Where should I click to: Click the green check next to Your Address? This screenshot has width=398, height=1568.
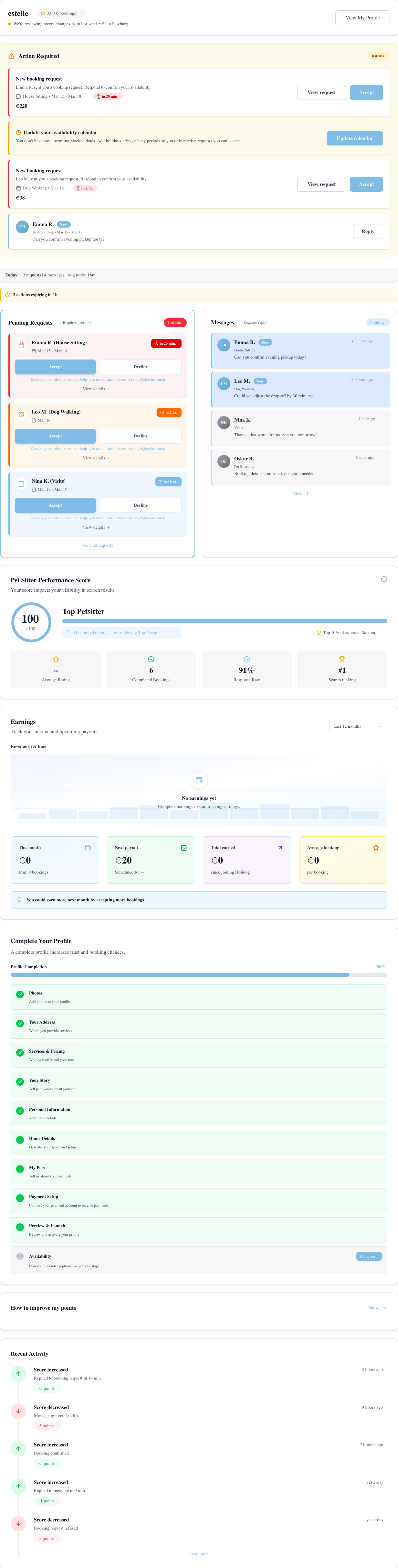coord(20,1024)
